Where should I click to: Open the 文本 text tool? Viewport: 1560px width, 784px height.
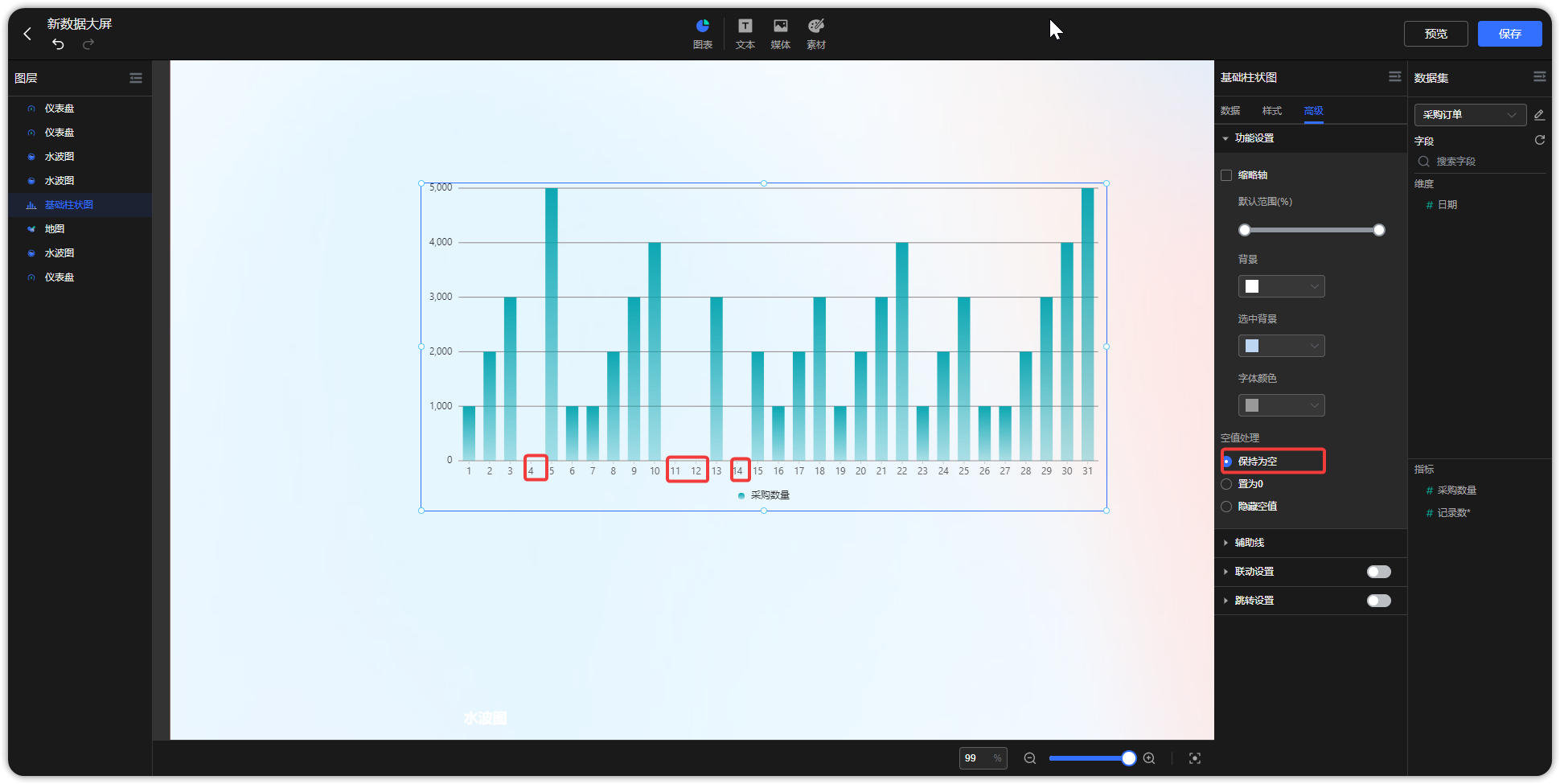point(745,34)
